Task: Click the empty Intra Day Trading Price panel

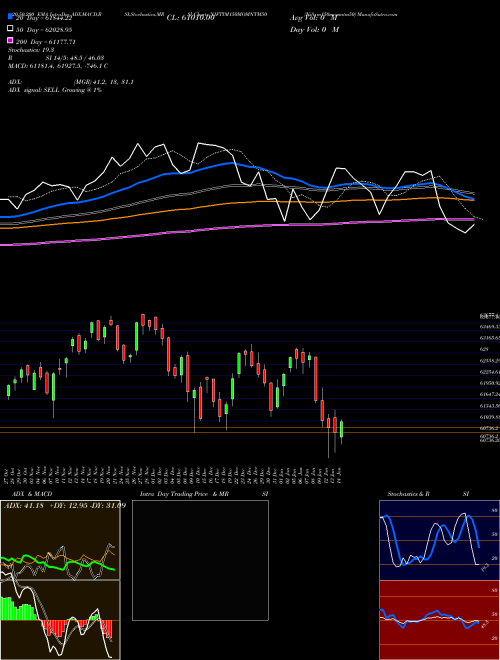Action: pos(200,560)
